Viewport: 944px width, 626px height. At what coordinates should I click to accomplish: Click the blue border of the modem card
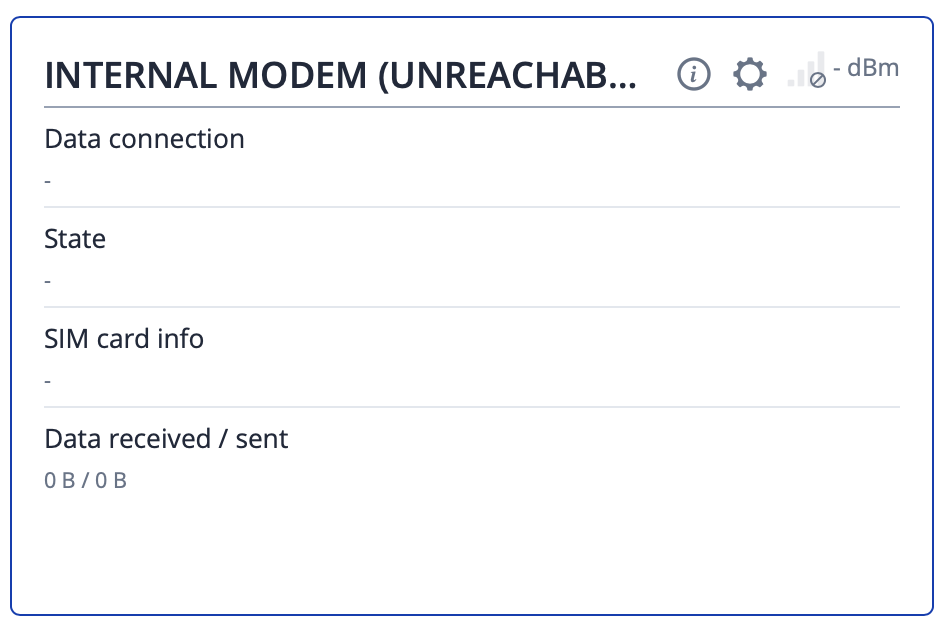(x=12, y=320)
